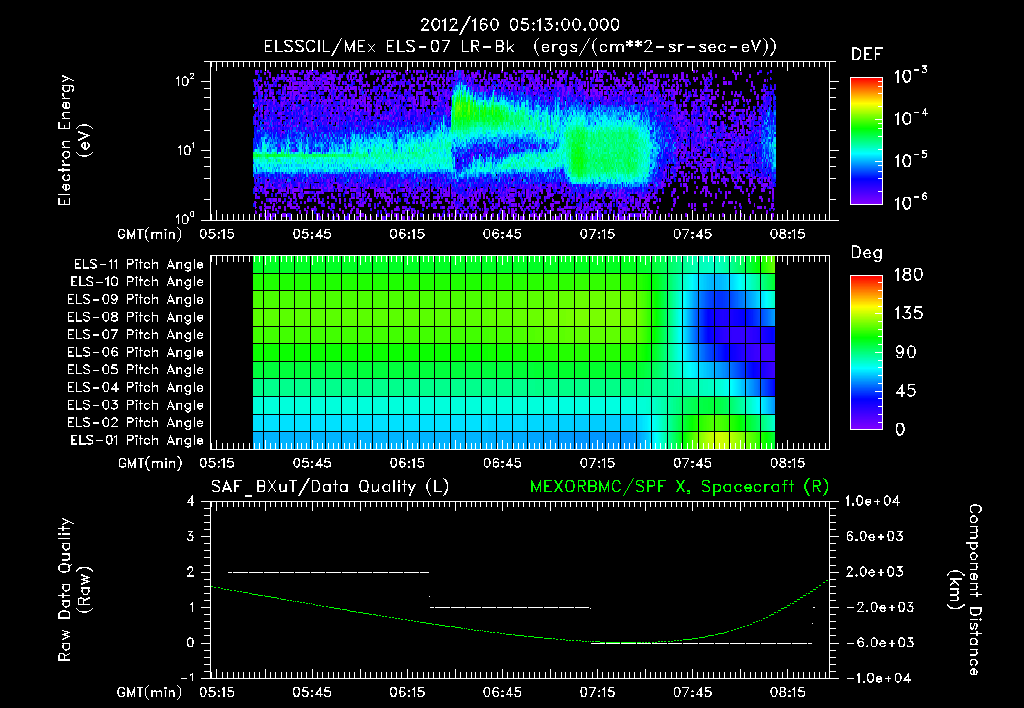Click the ELS-02 Pitch Angle row label

tap(136, 423)
